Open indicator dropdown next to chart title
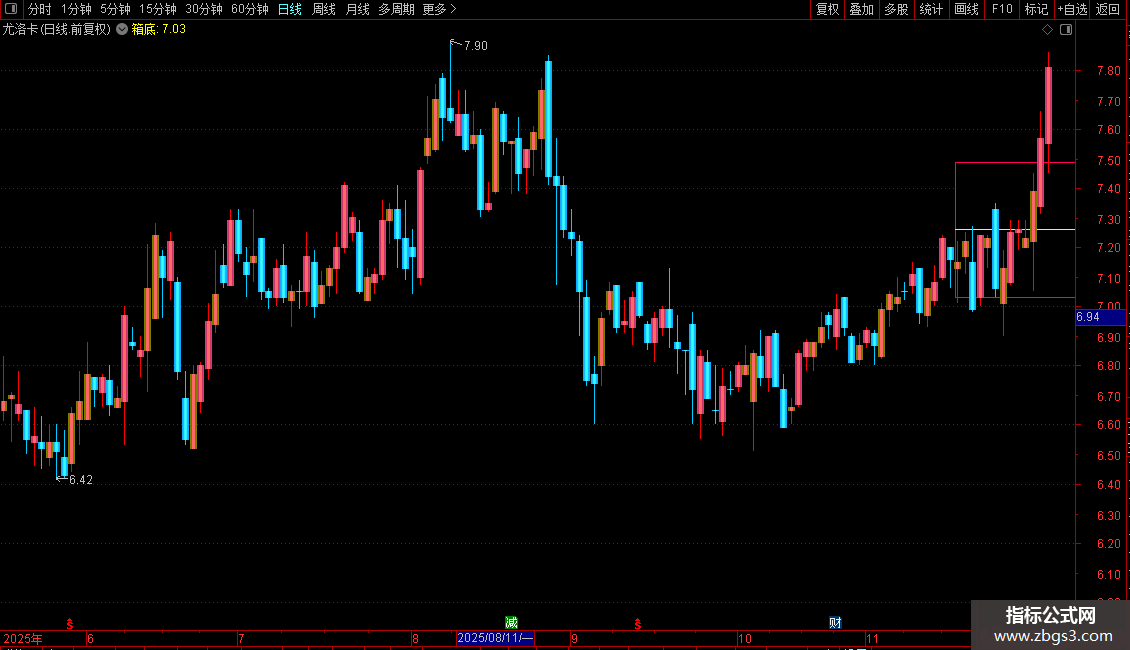Screen dimensions: 1130x650 (x=122, y=29)
